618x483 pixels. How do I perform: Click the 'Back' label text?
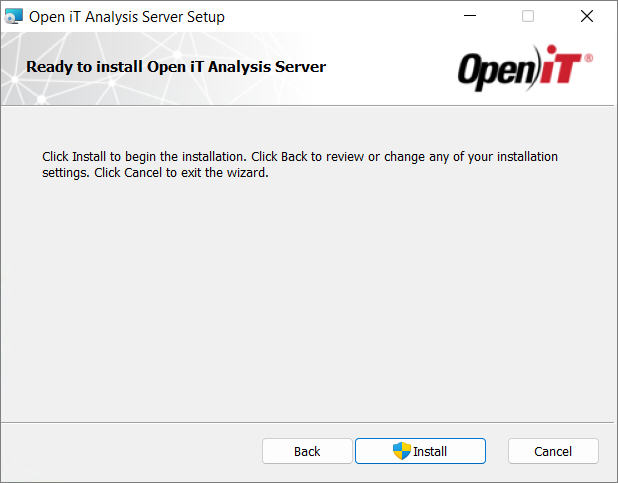[307, 451]
